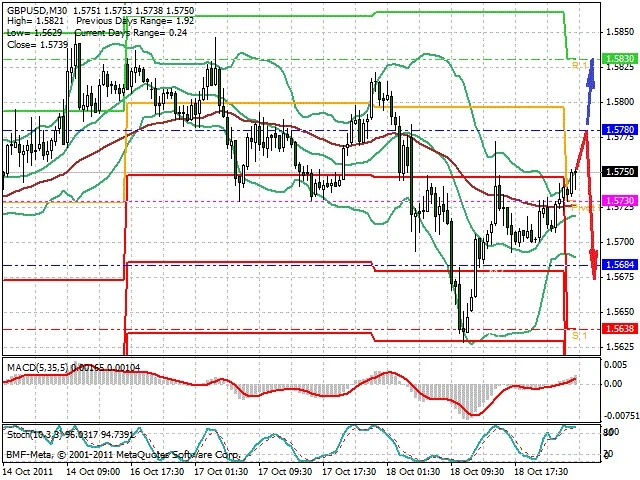This screenshot has width=640, height=480.
Task: Select the Previous Days Range text
Action: (114, 19)
